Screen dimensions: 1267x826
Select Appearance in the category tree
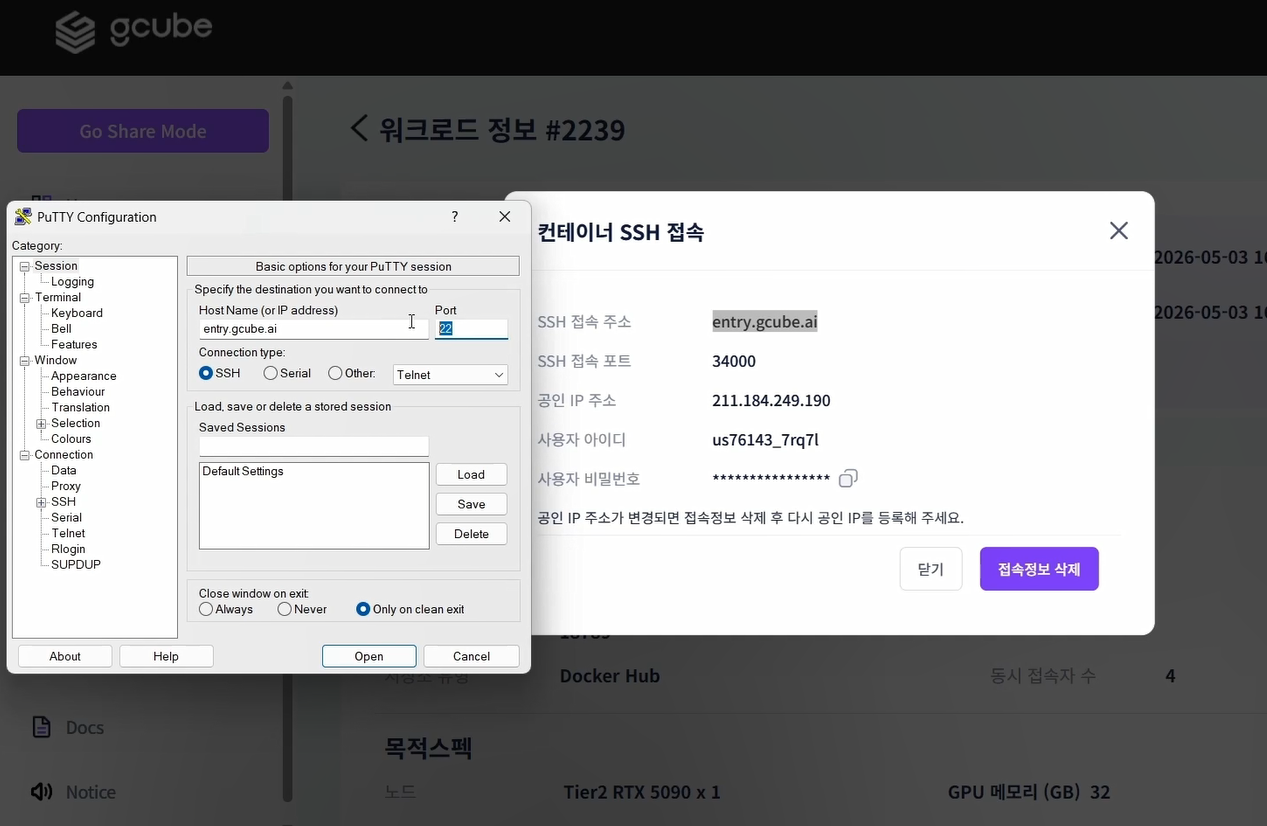coord(84,376)
